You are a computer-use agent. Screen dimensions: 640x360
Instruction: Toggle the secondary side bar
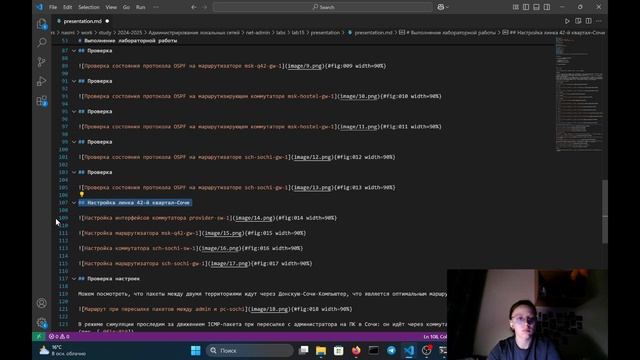[547, 7]
